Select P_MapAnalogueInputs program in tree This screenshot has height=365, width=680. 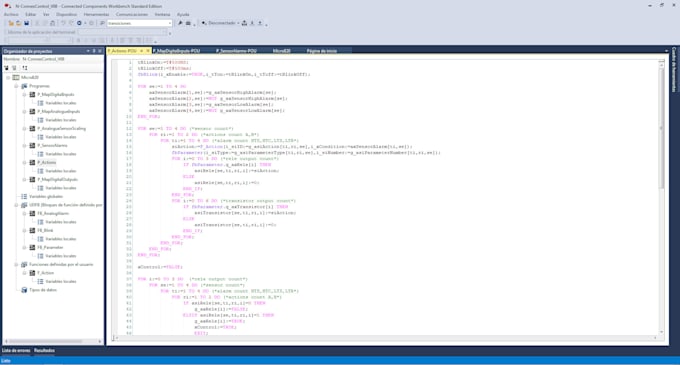click(x=59, y=111)
